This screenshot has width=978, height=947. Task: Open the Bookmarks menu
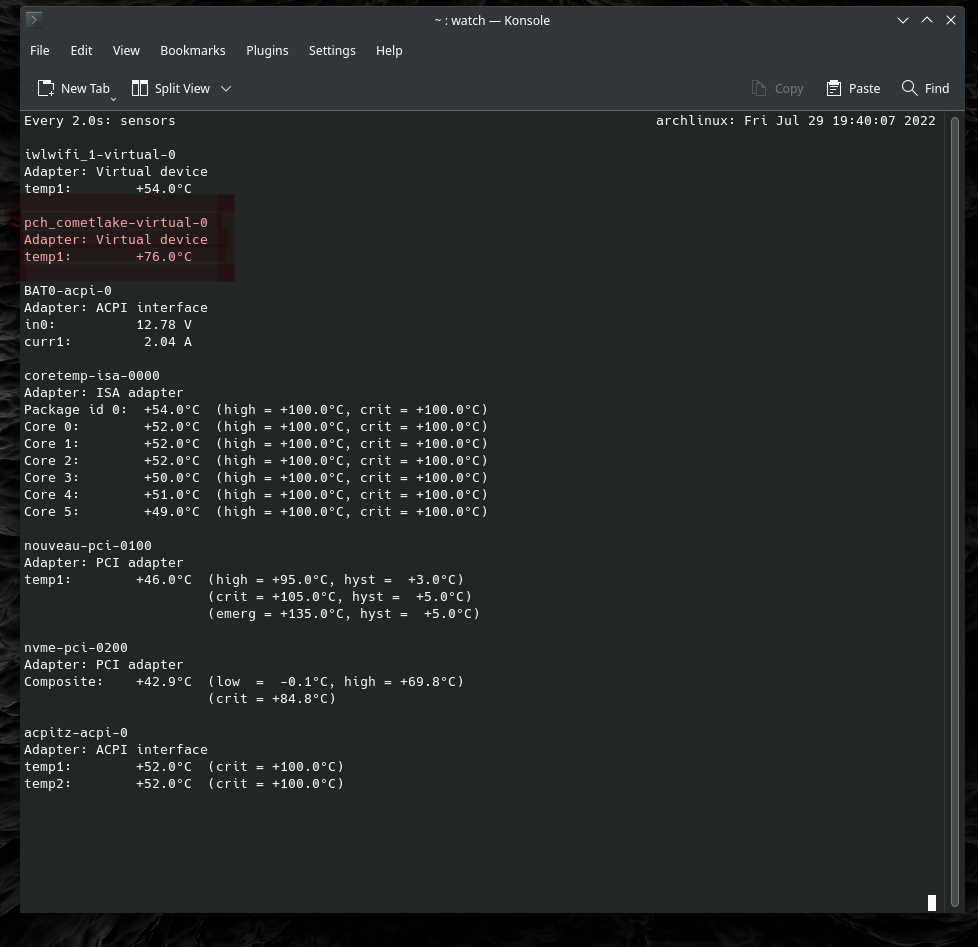click(193, 51)
